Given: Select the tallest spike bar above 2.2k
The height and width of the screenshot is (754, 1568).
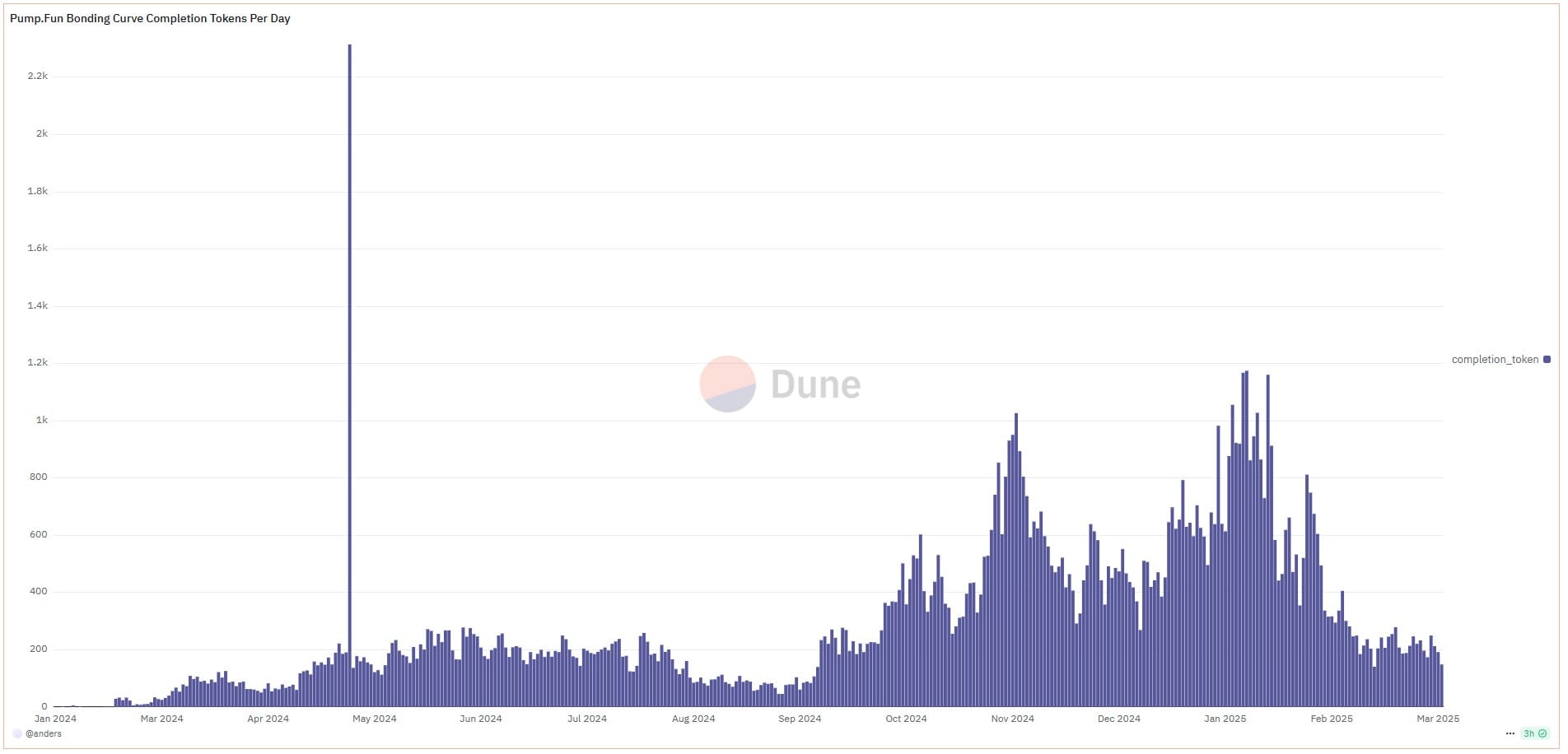Looking at the screenshot, I should [x=349, y=375].
